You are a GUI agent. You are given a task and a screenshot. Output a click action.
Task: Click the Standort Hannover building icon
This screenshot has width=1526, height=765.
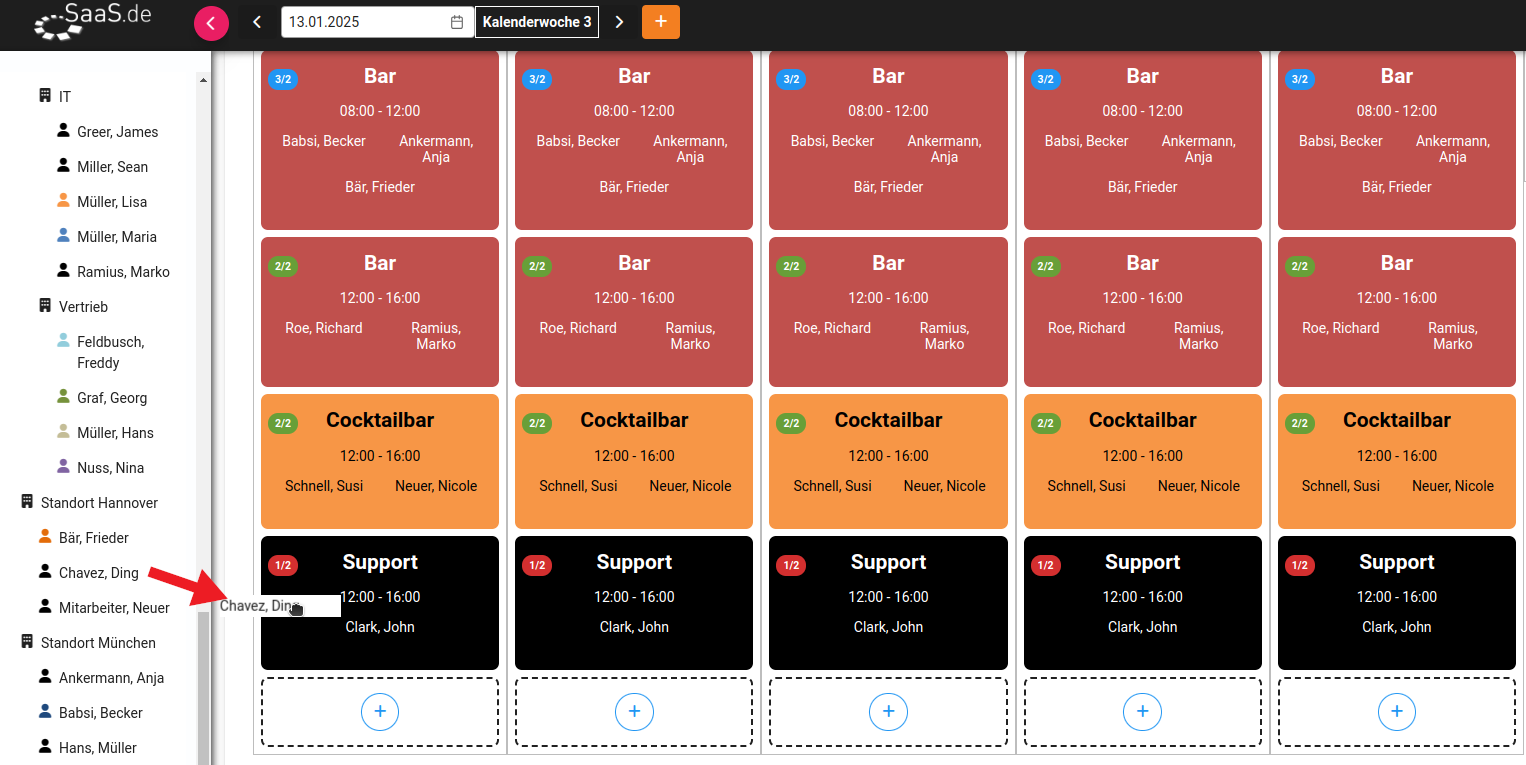pos(27,502)
